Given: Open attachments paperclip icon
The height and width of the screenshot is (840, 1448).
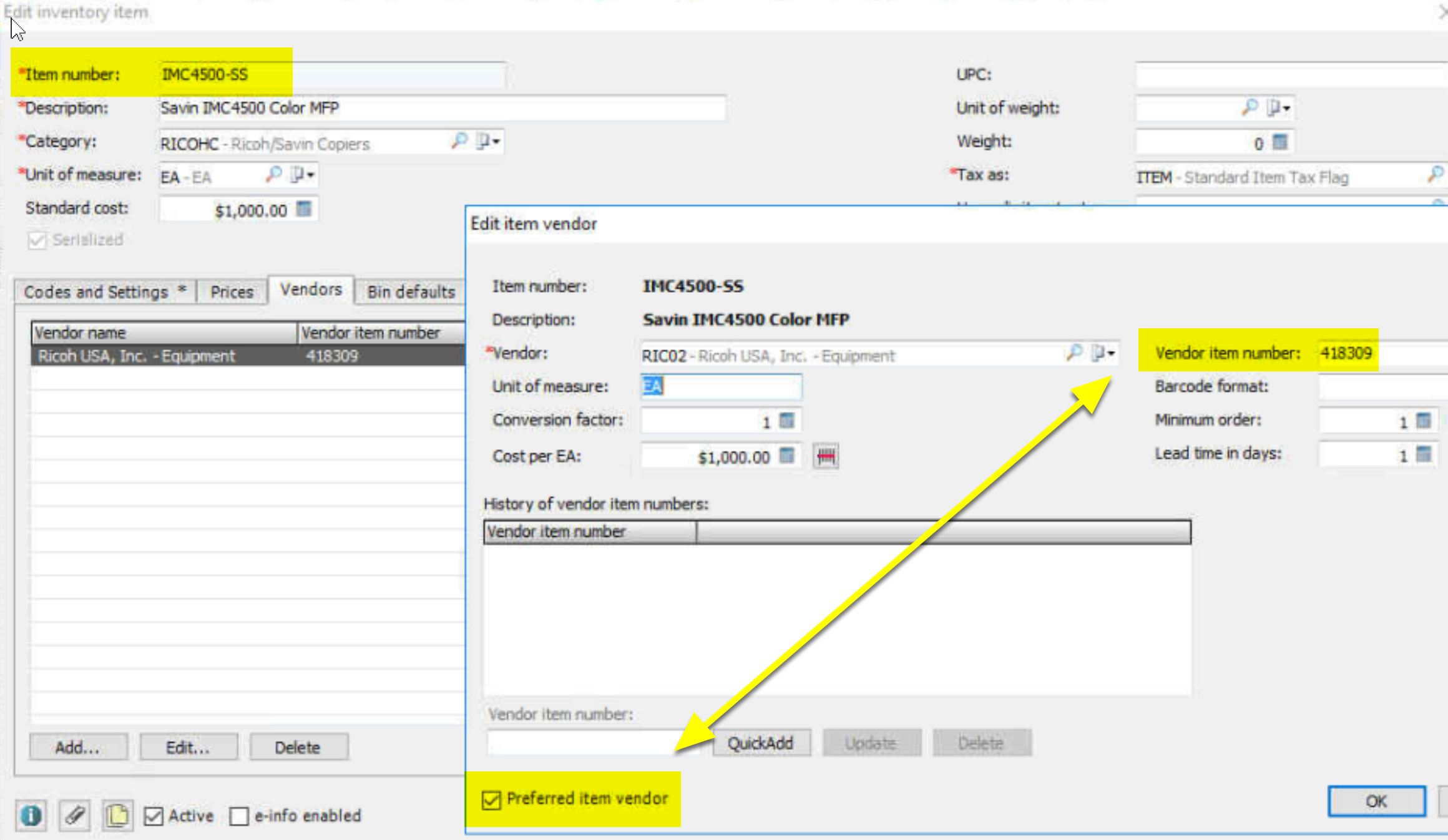Looking at the screenshot, I should [x=74, y=815].
